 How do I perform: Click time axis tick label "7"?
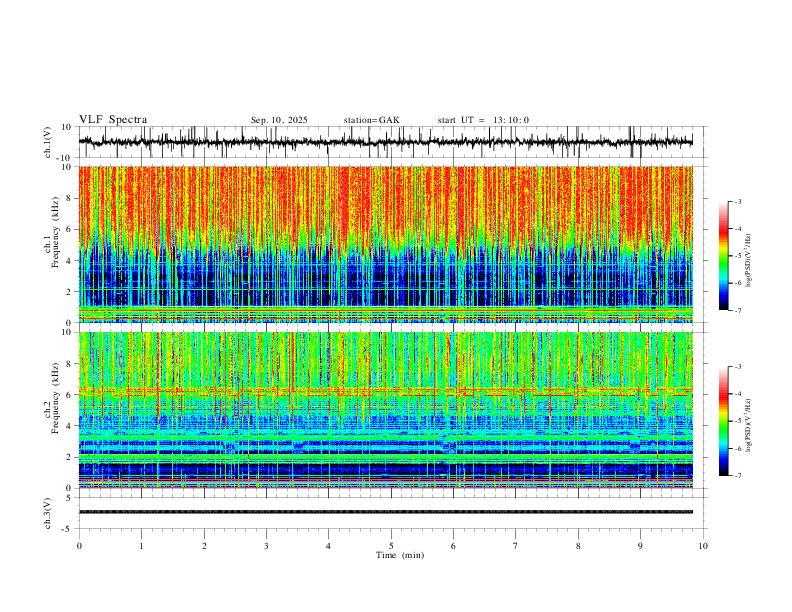pyautogui.click(x=516, y=546)
